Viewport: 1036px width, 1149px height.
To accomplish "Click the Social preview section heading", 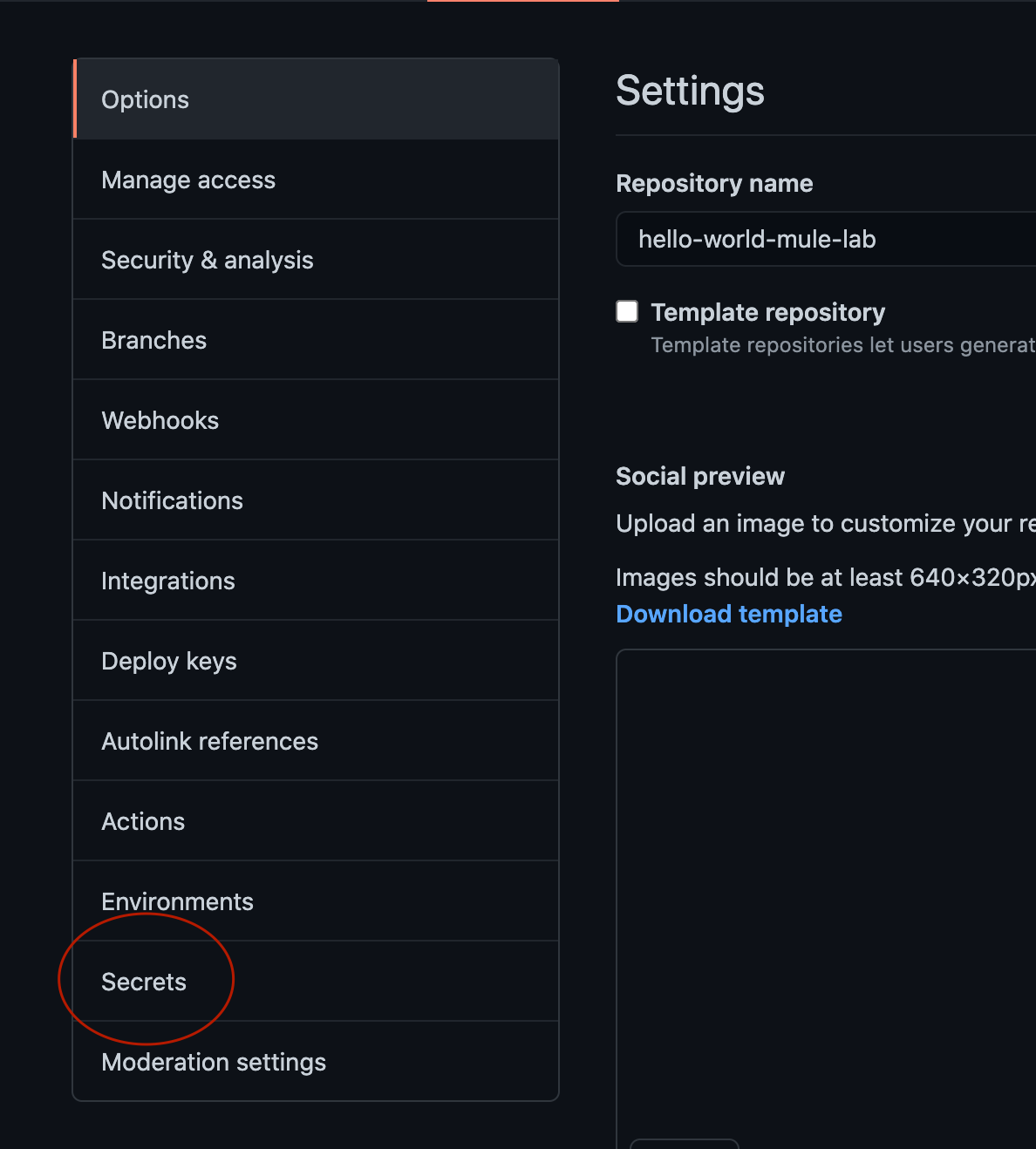I will 700,476.
